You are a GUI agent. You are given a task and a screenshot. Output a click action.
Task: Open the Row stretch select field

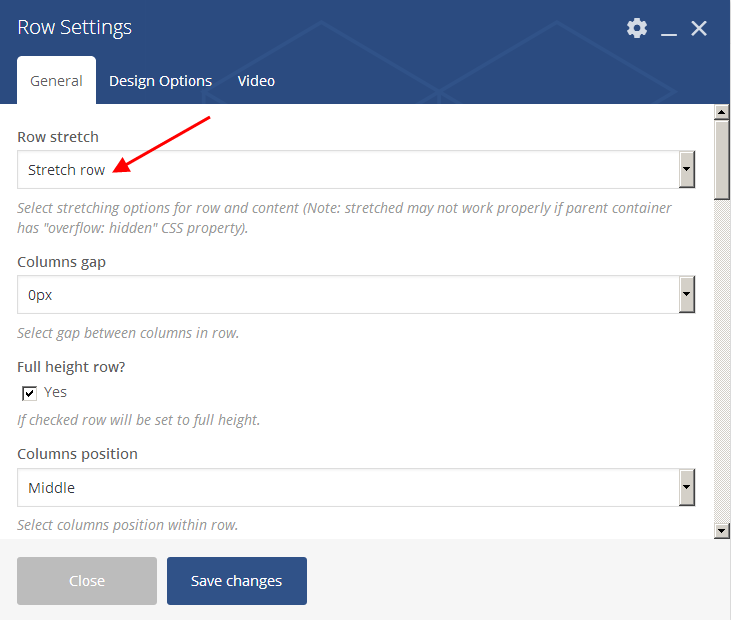(x=347, y=170)
